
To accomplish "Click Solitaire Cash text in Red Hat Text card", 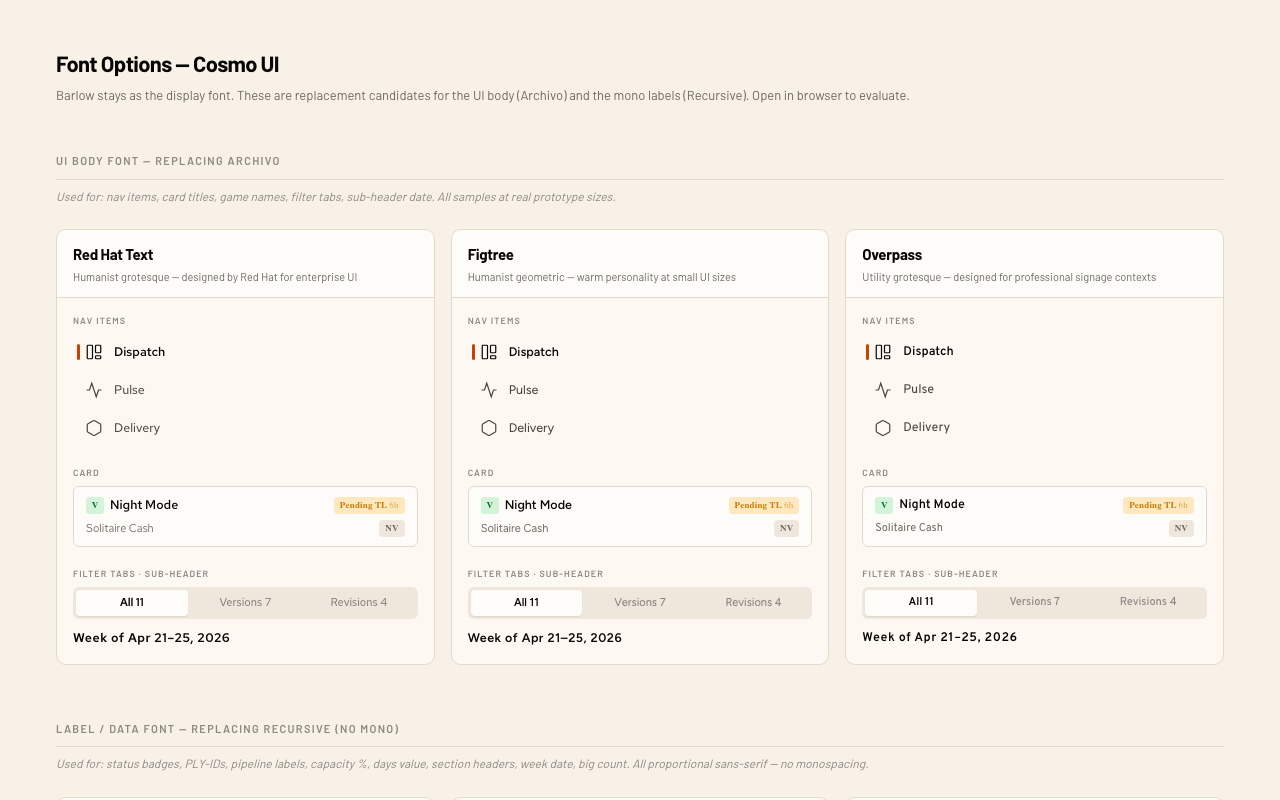I will pyautogui.click(x=120, y=528).
